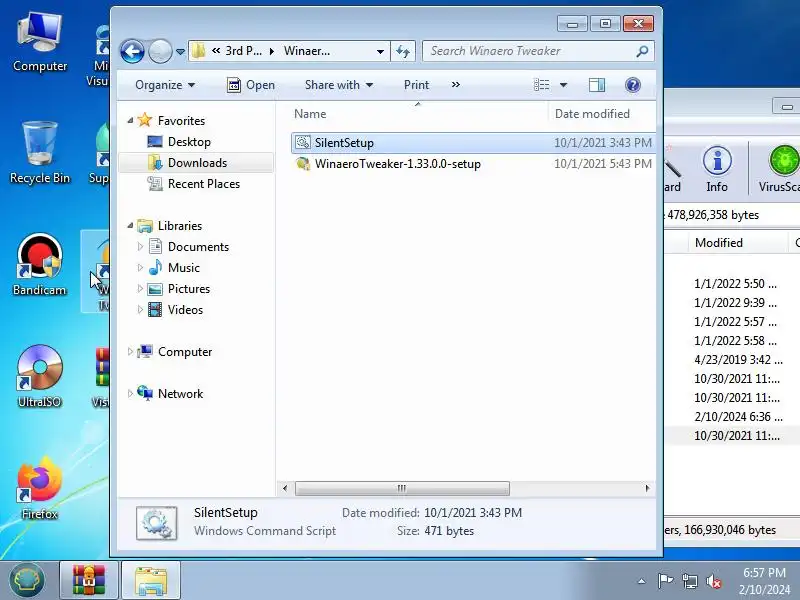The height and width of the screenshot is (600, 800).
Task: Open the Action Center flag icon
Action: click(665, 581)
